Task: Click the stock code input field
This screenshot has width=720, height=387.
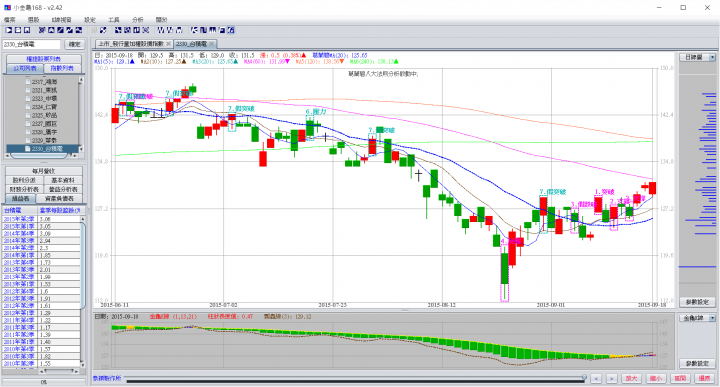Action: coord(32,44)
